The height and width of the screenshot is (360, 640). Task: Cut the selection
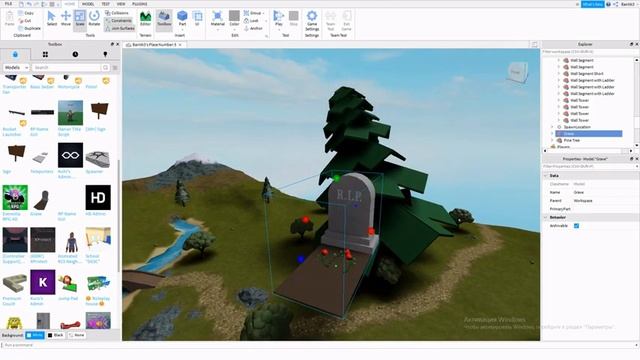pyautogui.click(x=25, y=20)
